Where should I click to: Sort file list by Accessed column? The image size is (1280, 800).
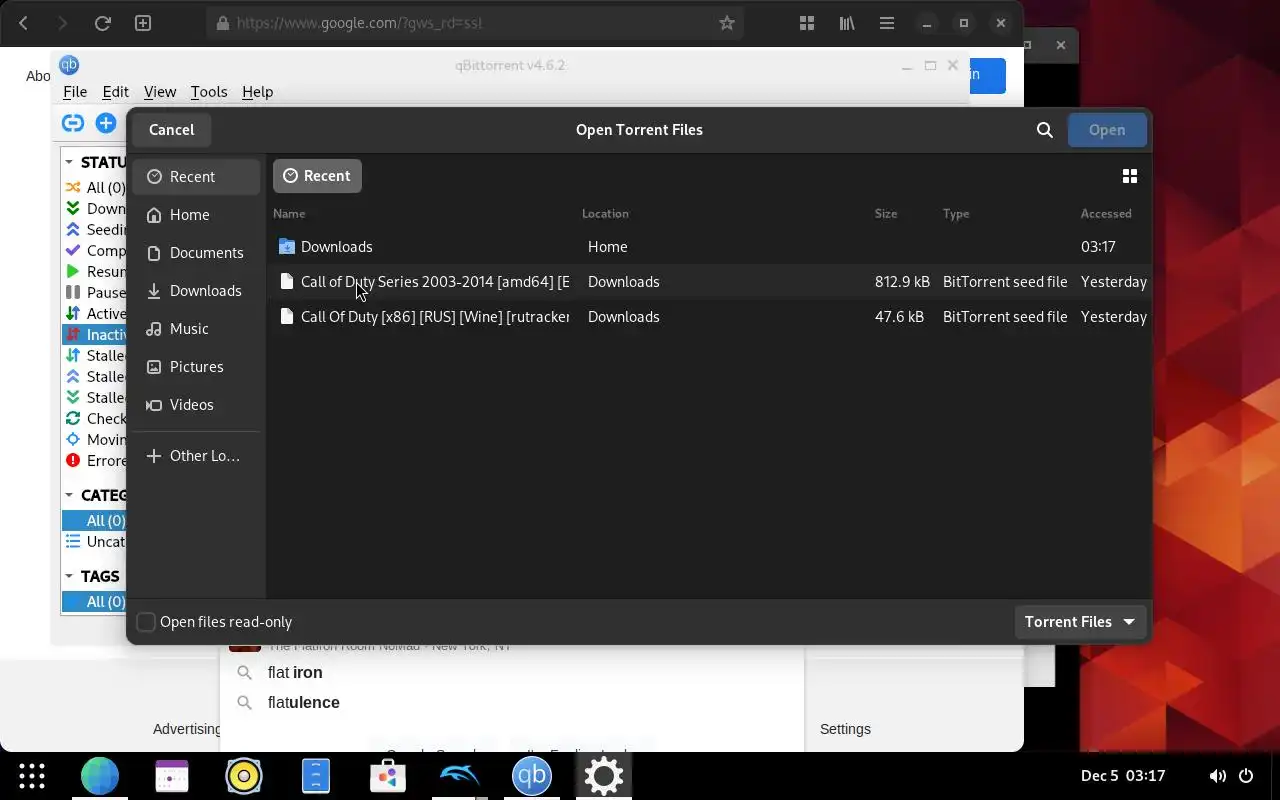pyautogui.click(x=1106, y=214)
